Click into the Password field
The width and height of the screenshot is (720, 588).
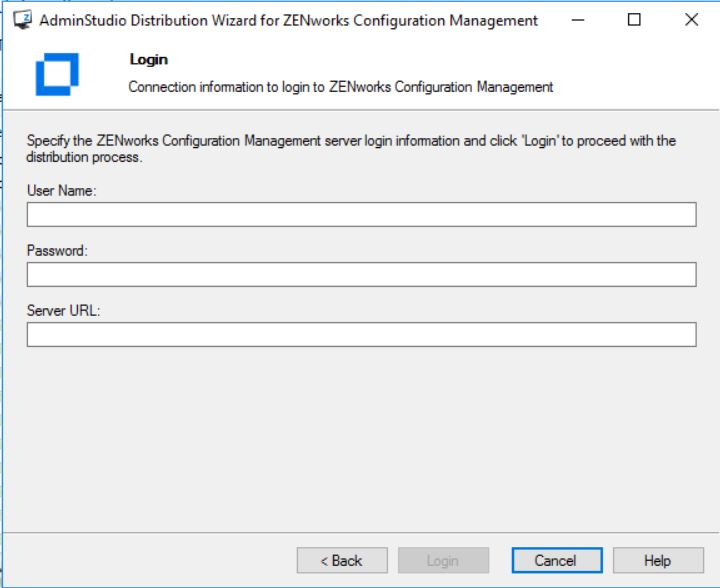click(x=361, y=274)
